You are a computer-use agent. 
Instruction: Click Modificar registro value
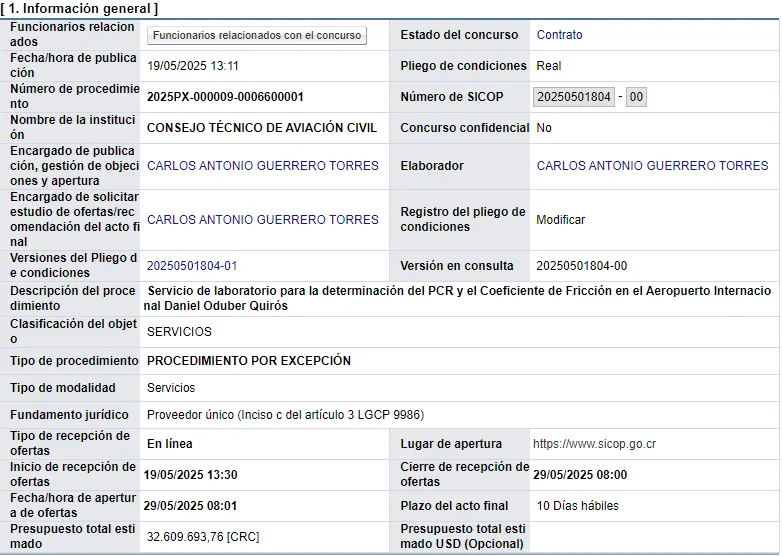(x=561, y=219)
